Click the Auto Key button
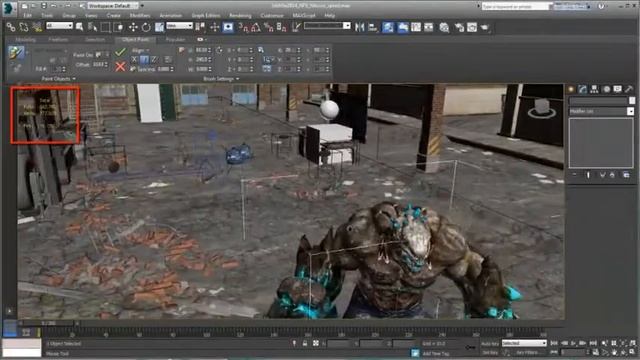640x360 pixels. pyautogui.click(x=490, y=344)
